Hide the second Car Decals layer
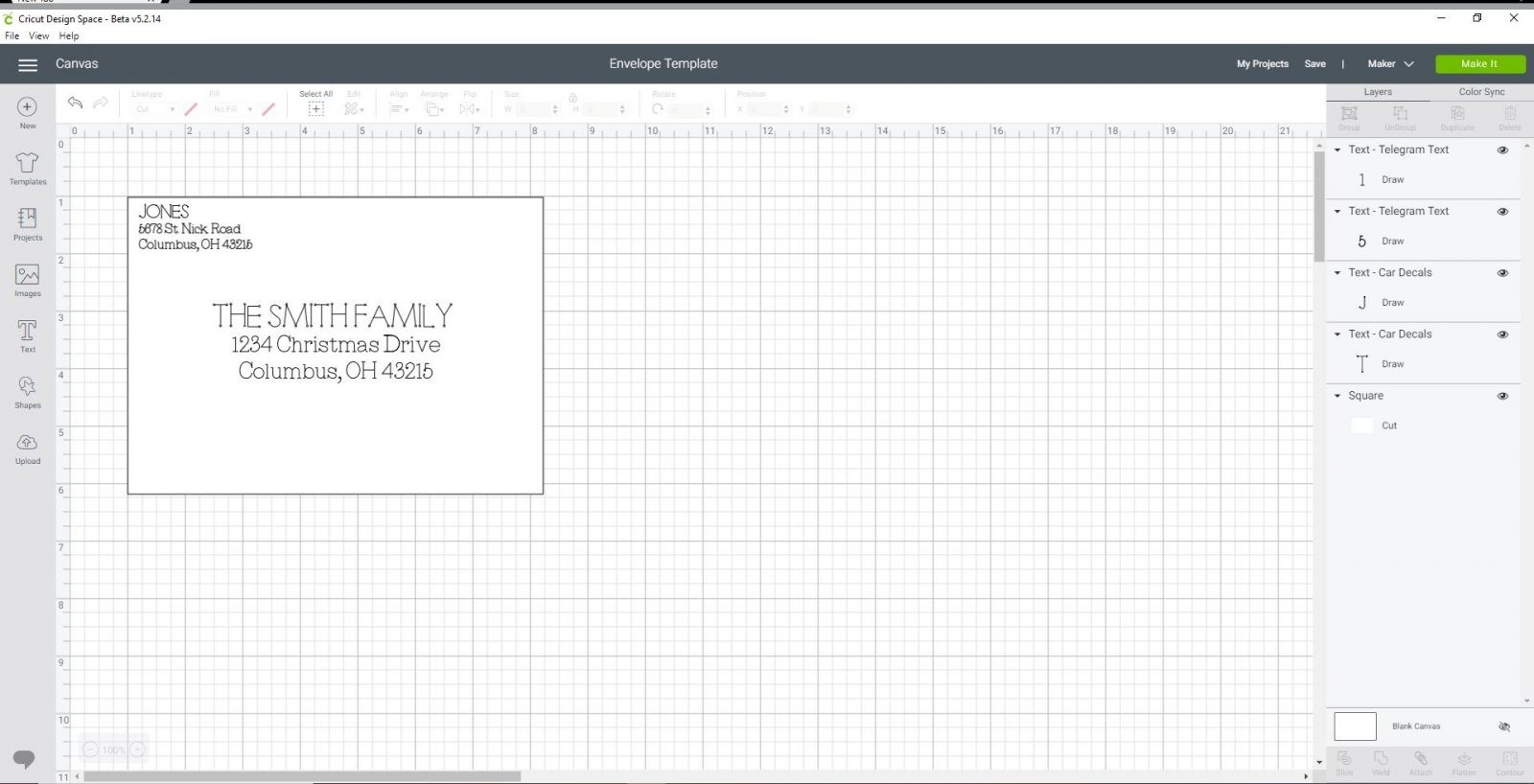1534x784 pixels. tap(1502, 334)
